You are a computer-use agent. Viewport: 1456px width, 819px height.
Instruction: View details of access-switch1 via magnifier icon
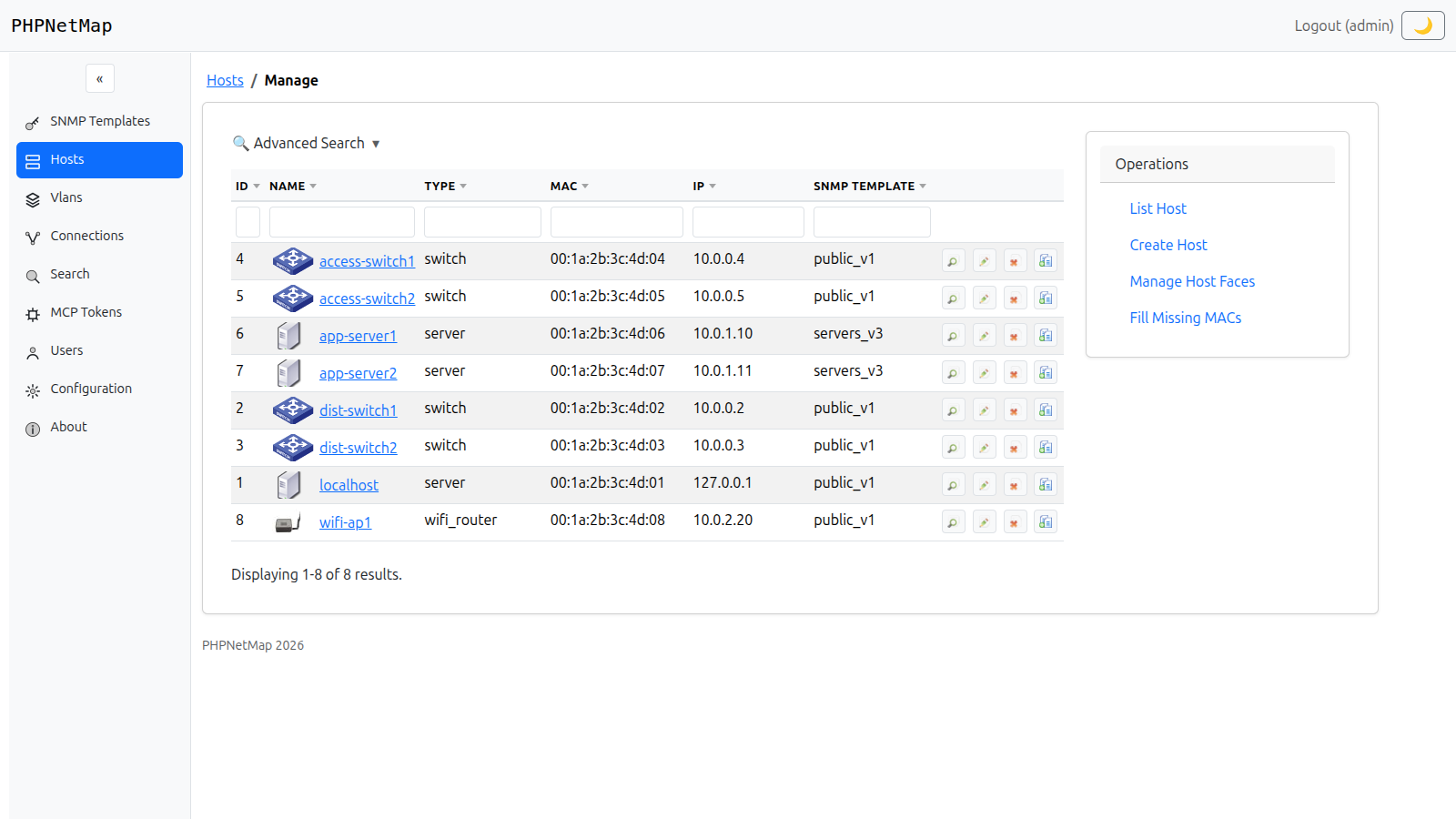point(953,261)
